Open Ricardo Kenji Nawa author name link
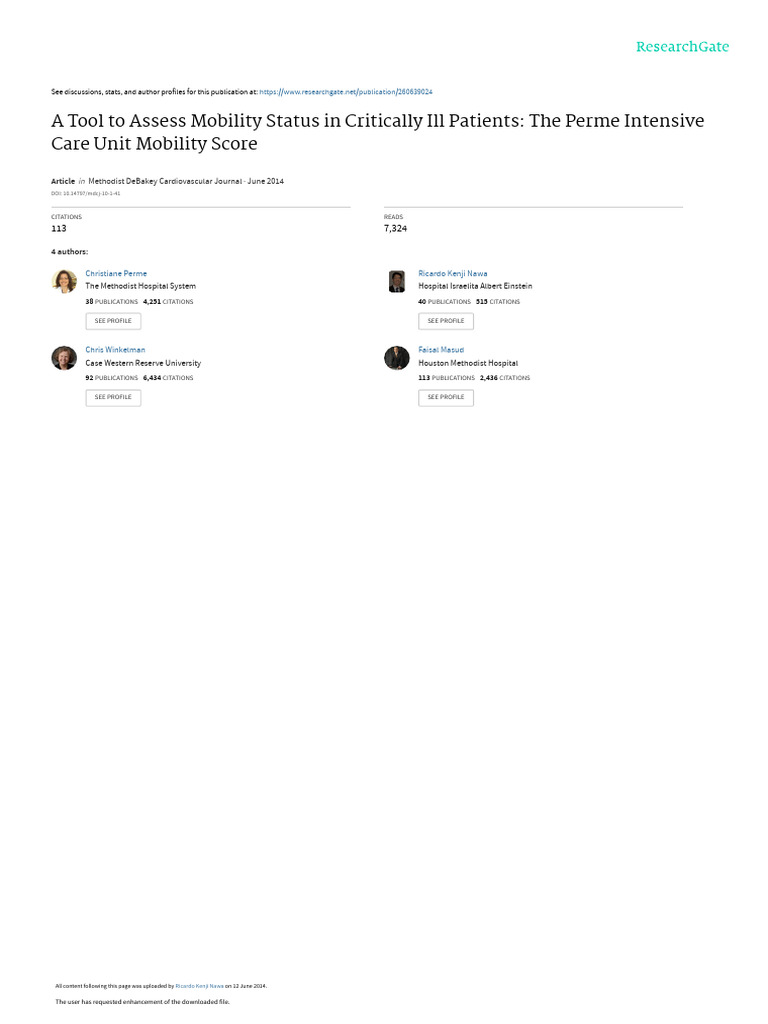The height and width of the screenshot is (1024, 768). [453, 274]
